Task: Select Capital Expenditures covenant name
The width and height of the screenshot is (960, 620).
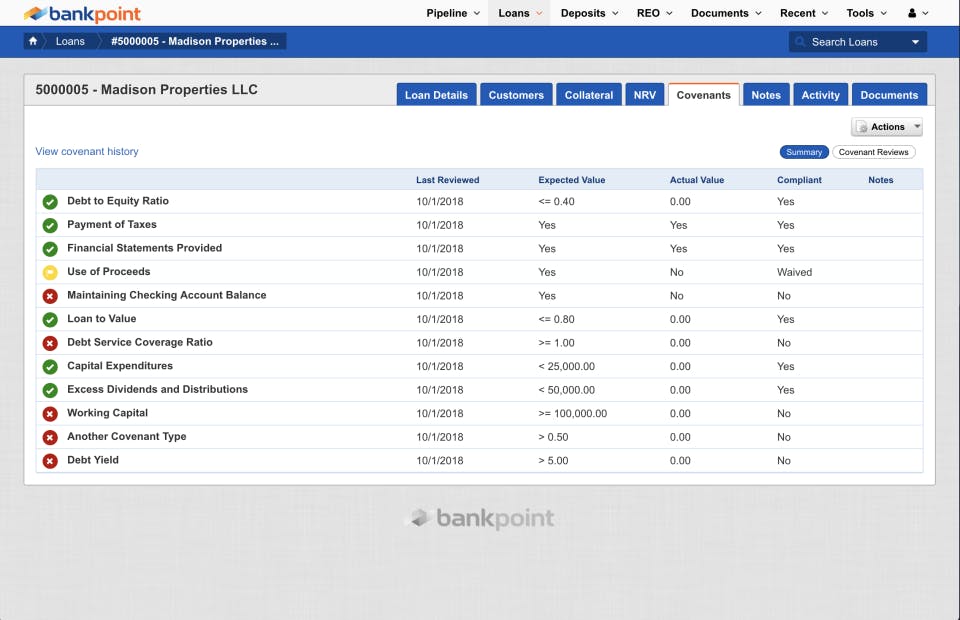Action: pyautogui.click(x=120, y=365)
